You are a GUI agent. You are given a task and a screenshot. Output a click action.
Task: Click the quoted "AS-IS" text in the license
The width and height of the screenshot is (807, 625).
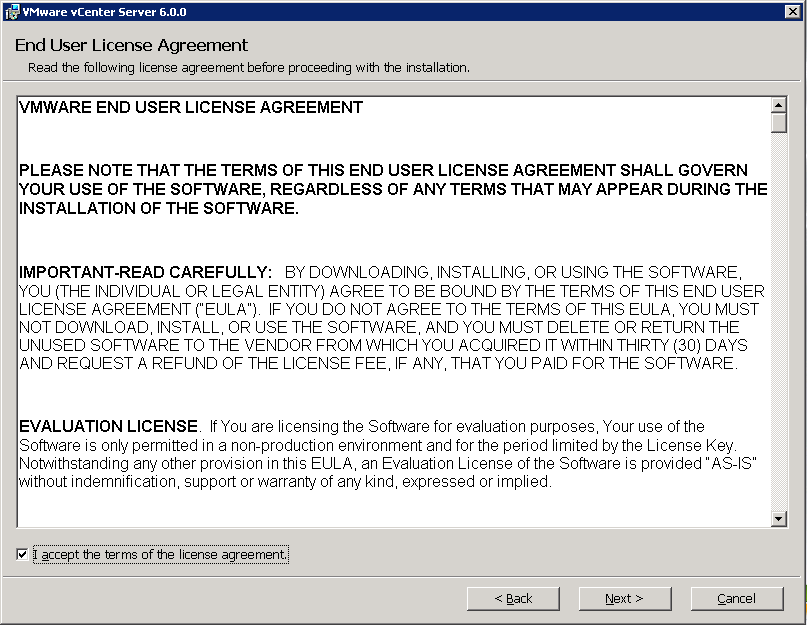point(732,463)
